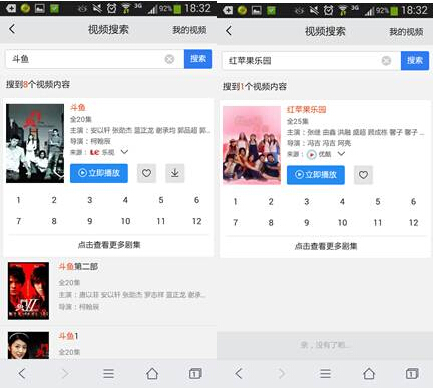The height and width of the screenshot is (388, 433).
Task: Download 斗鱼 with download icon
Action: [x=175, y=173]
